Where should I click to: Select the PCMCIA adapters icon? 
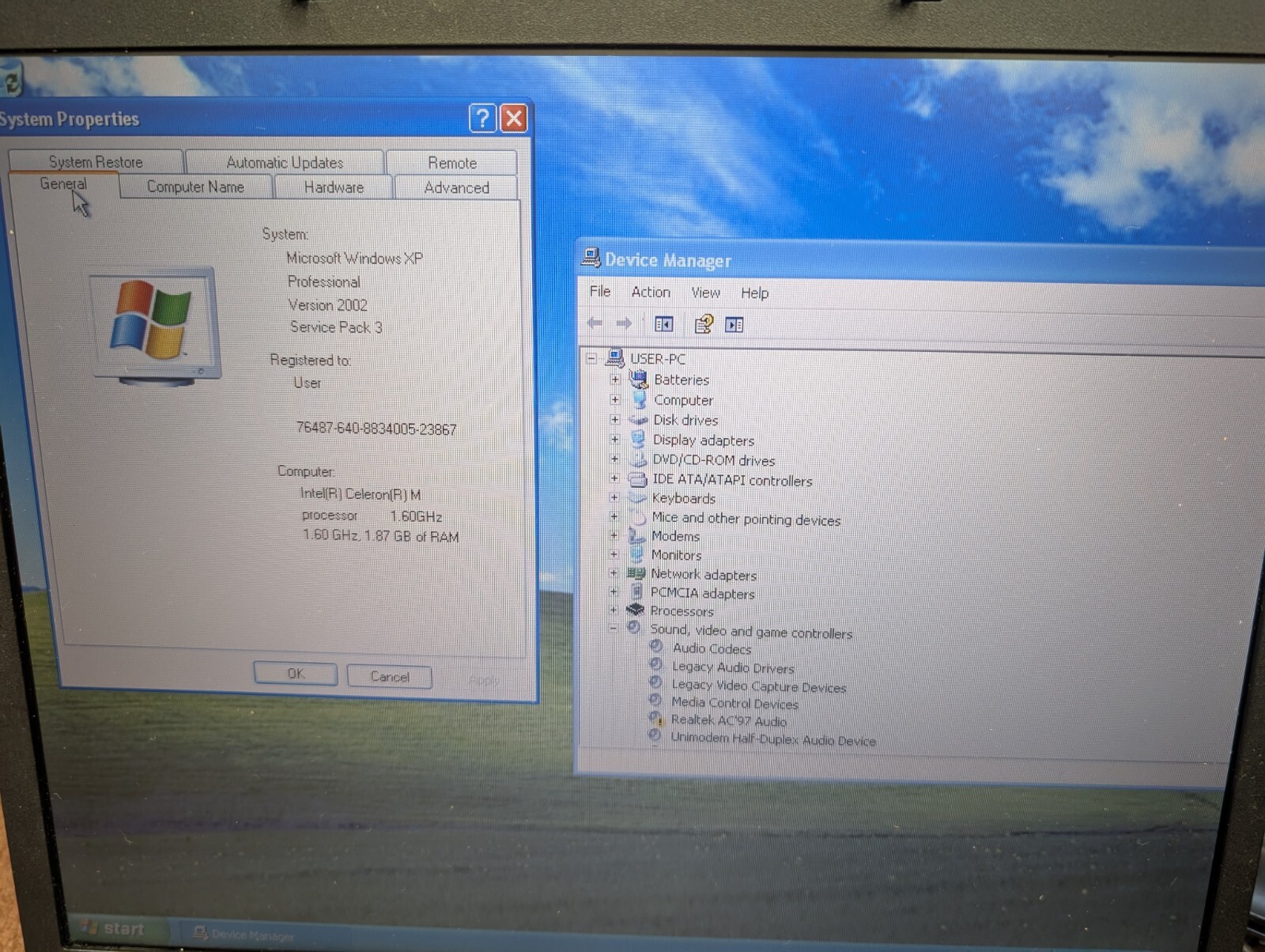tap(636, 591)
